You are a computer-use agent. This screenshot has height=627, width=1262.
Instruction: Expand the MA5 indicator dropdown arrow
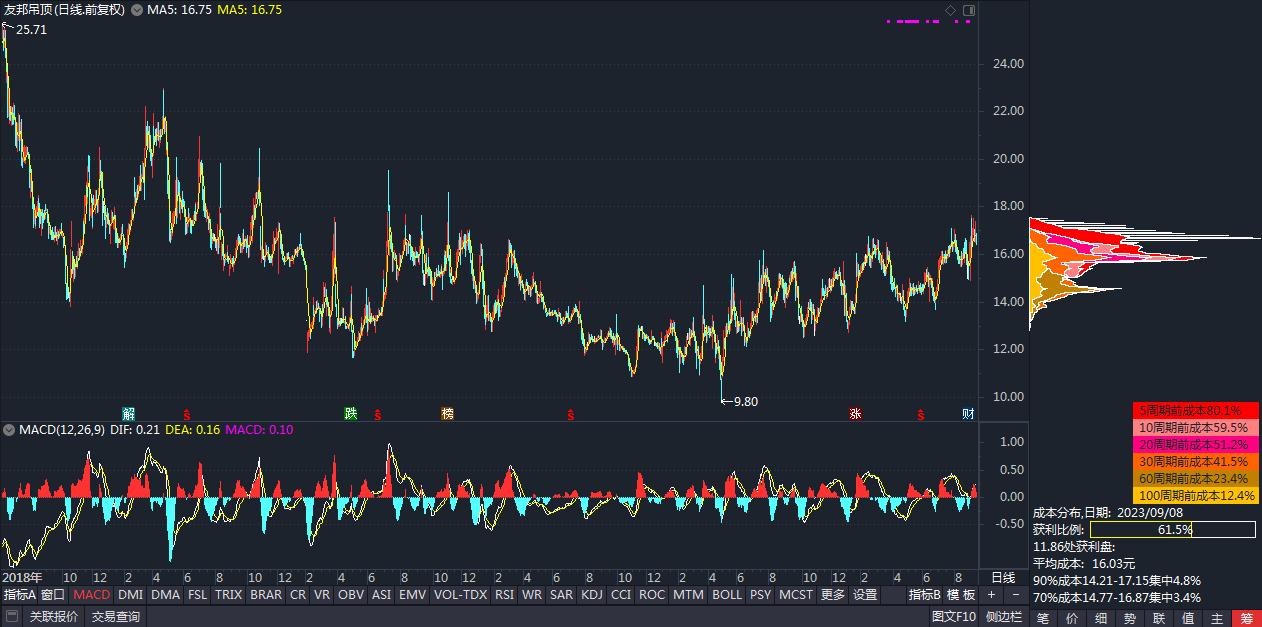(x=136, y=10)
